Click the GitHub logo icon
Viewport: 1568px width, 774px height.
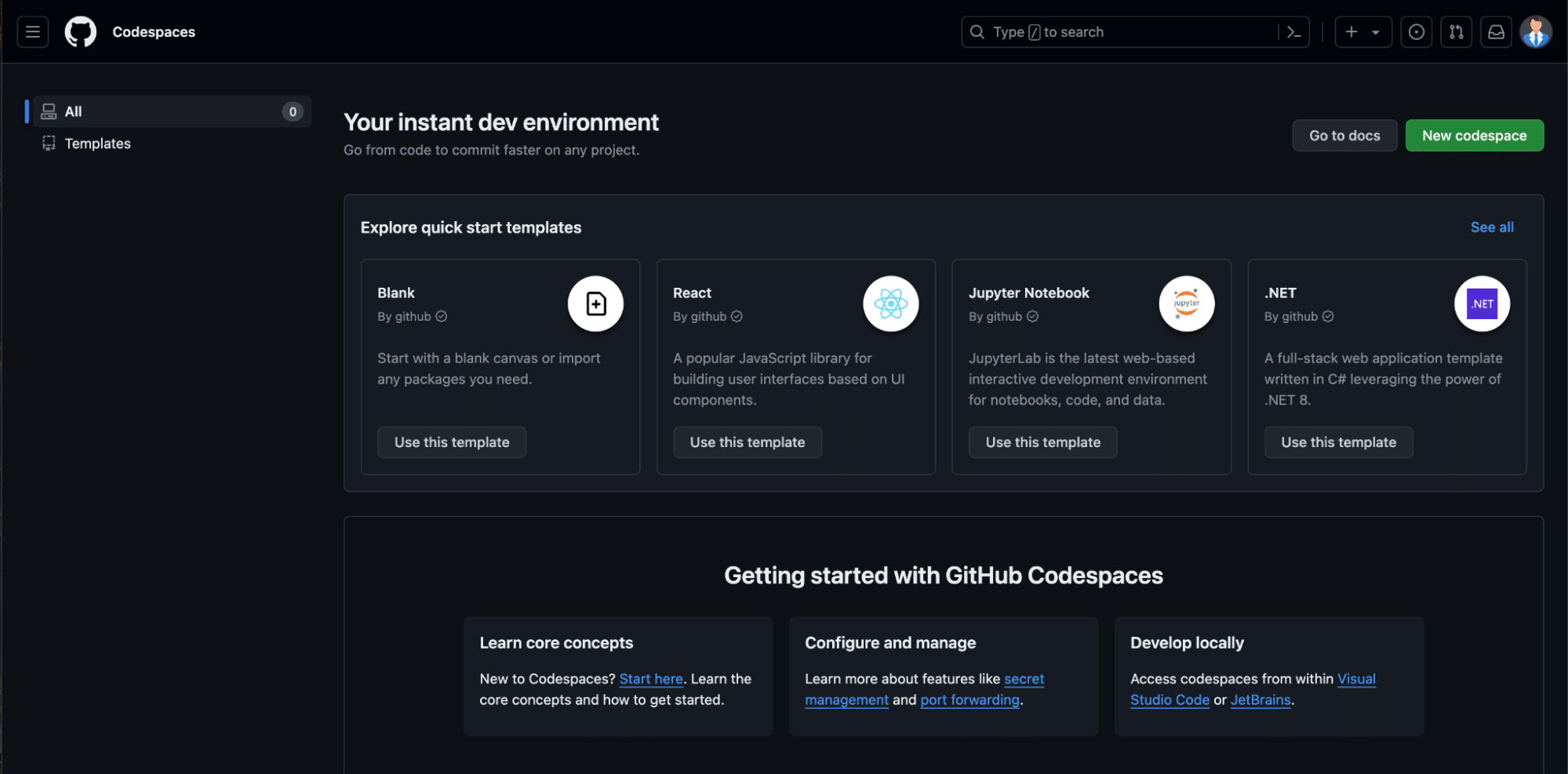pos(81,31)
